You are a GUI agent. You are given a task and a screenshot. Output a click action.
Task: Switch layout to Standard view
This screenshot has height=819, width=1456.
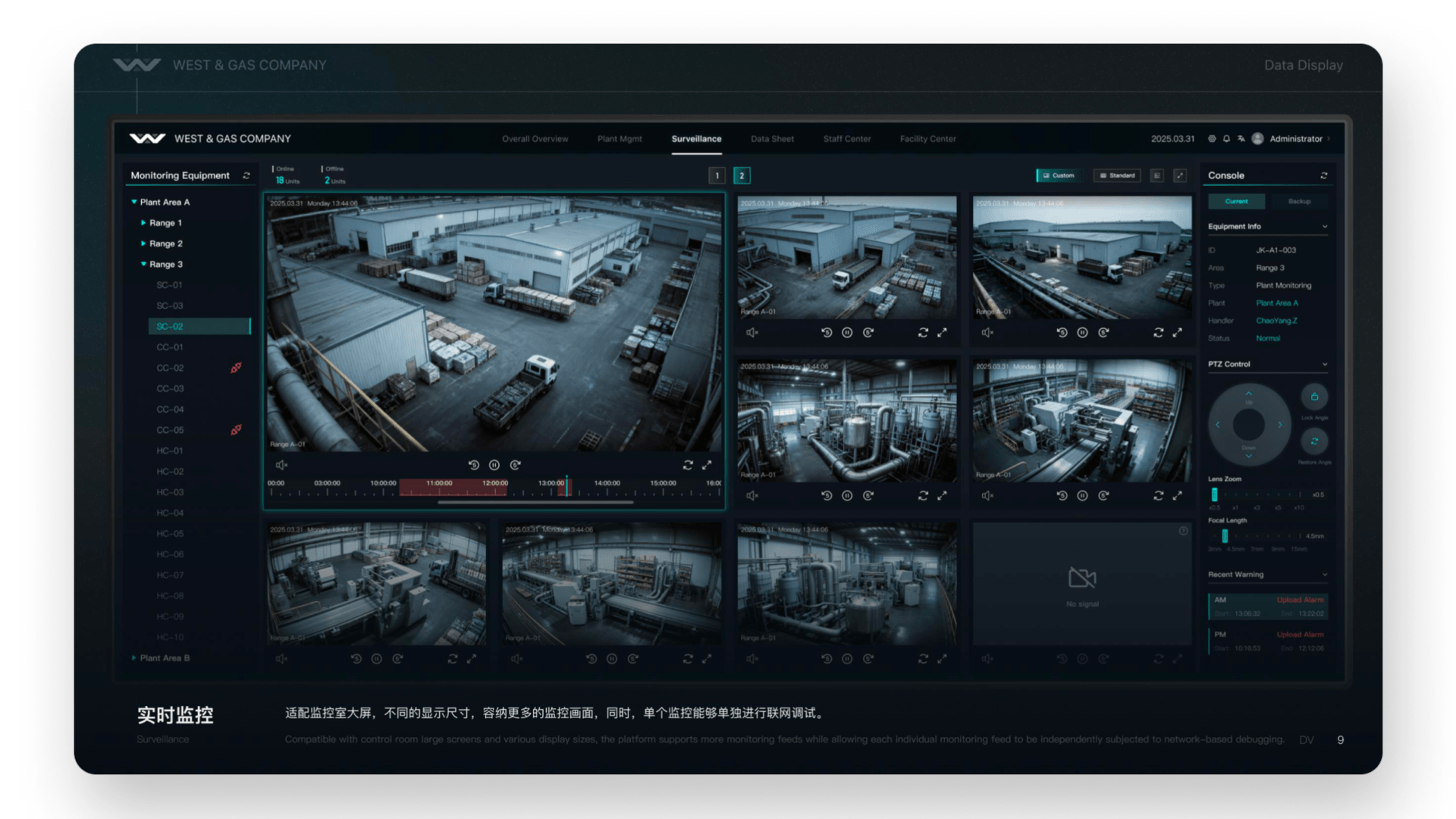point(1117,175)
